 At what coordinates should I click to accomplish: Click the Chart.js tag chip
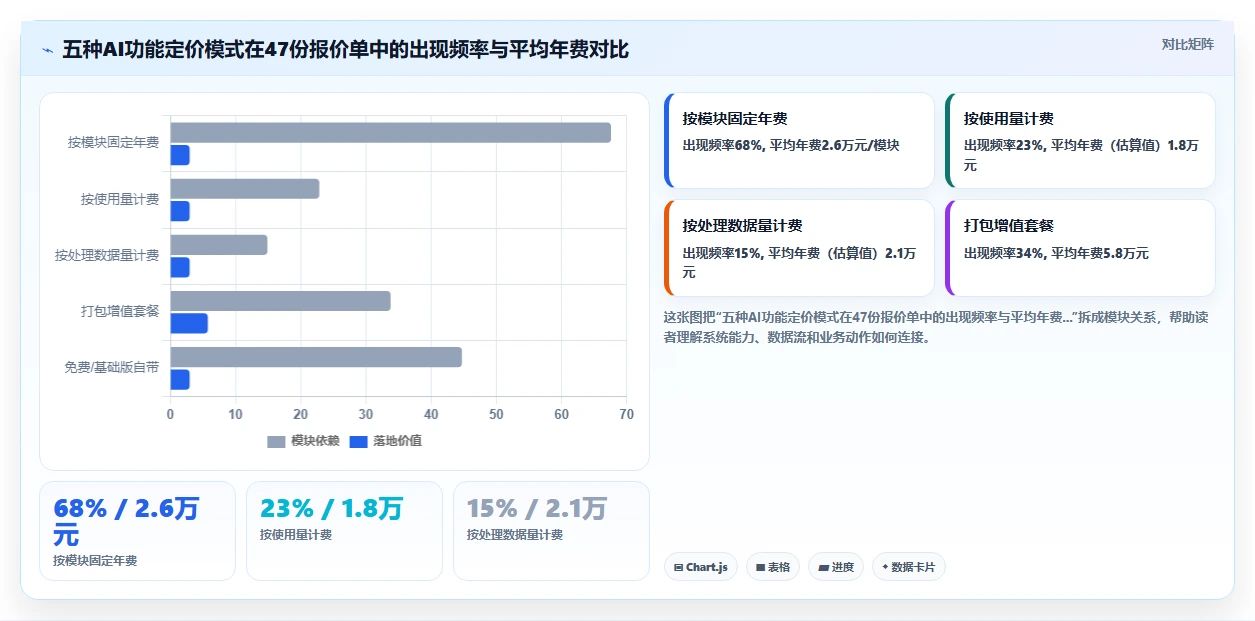(x=701, y=567)
